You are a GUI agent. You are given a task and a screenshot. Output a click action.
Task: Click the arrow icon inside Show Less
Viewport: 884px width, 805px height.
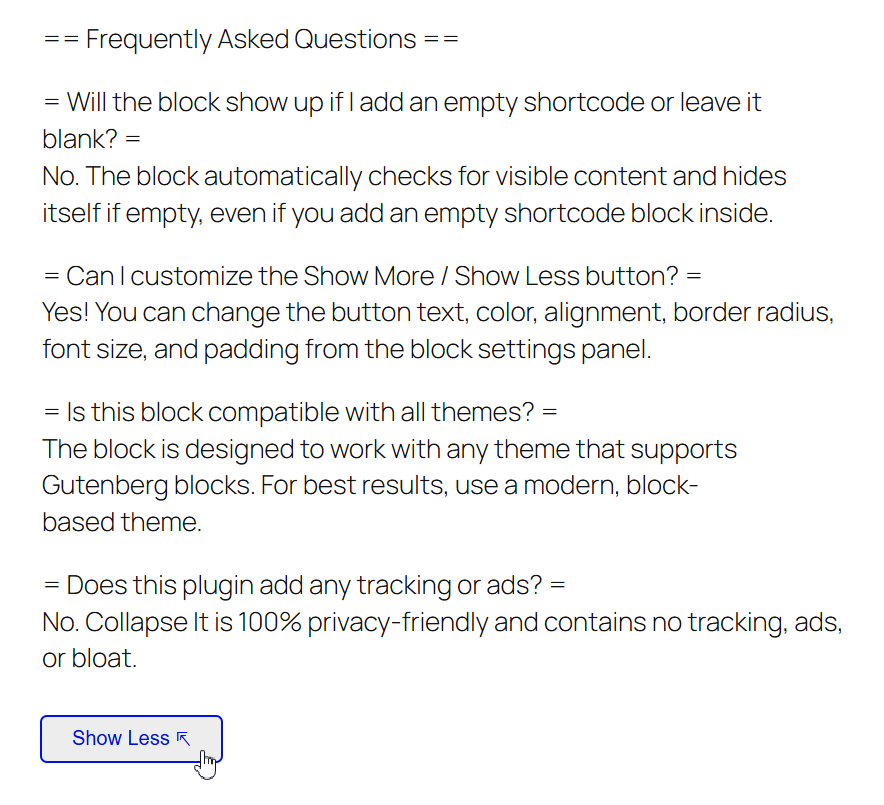tap(183, 738)
